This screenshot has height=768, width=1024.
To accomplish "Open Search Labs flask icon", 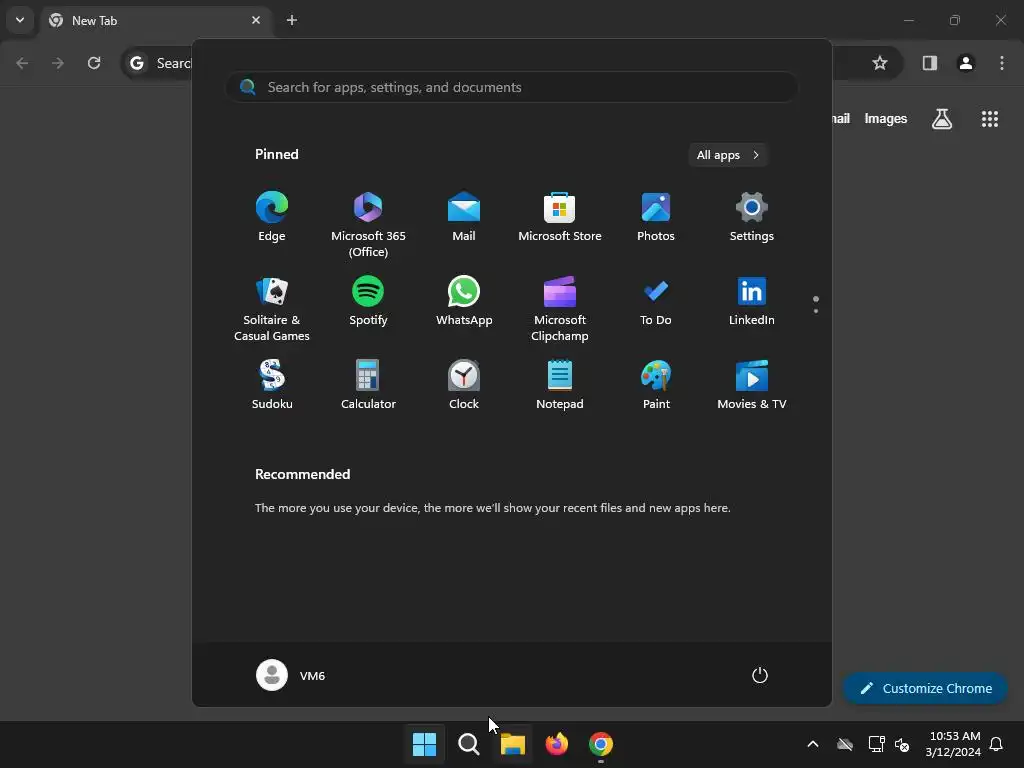I will [x=942, y=119].
